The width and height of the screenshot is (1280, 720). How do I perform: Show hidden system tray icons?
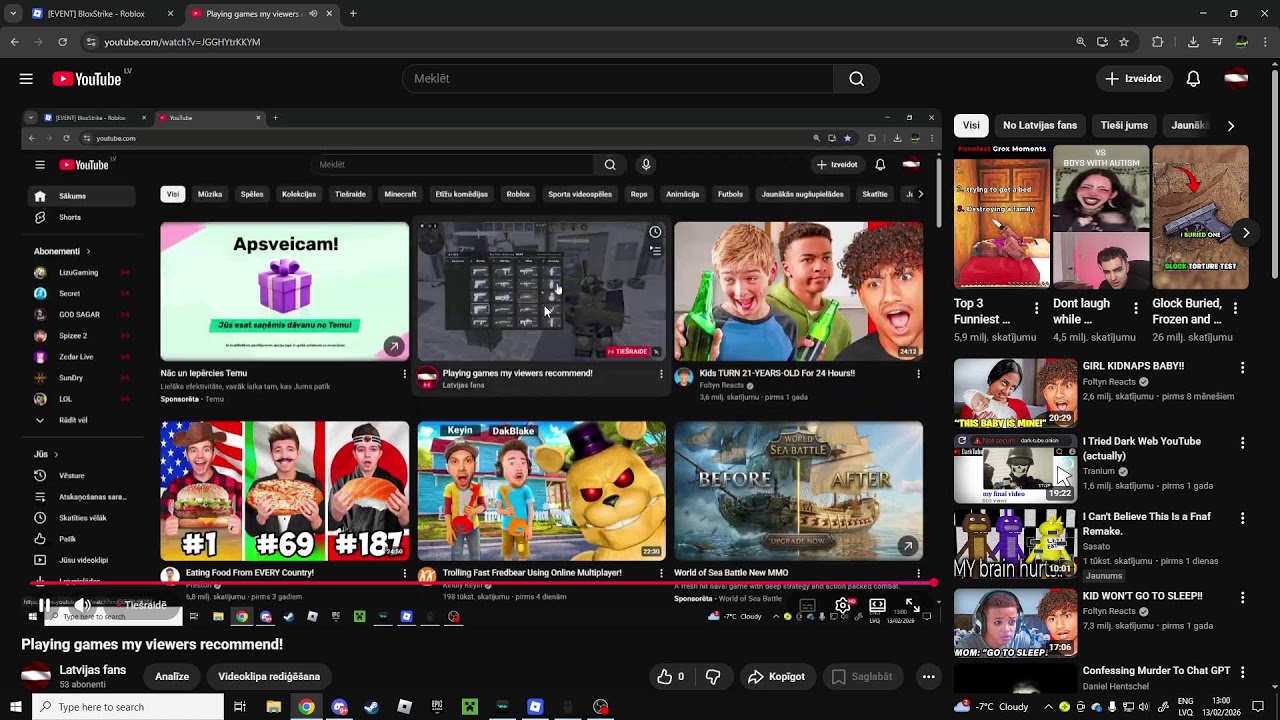pyautogui.click(x=1048, y=707)
